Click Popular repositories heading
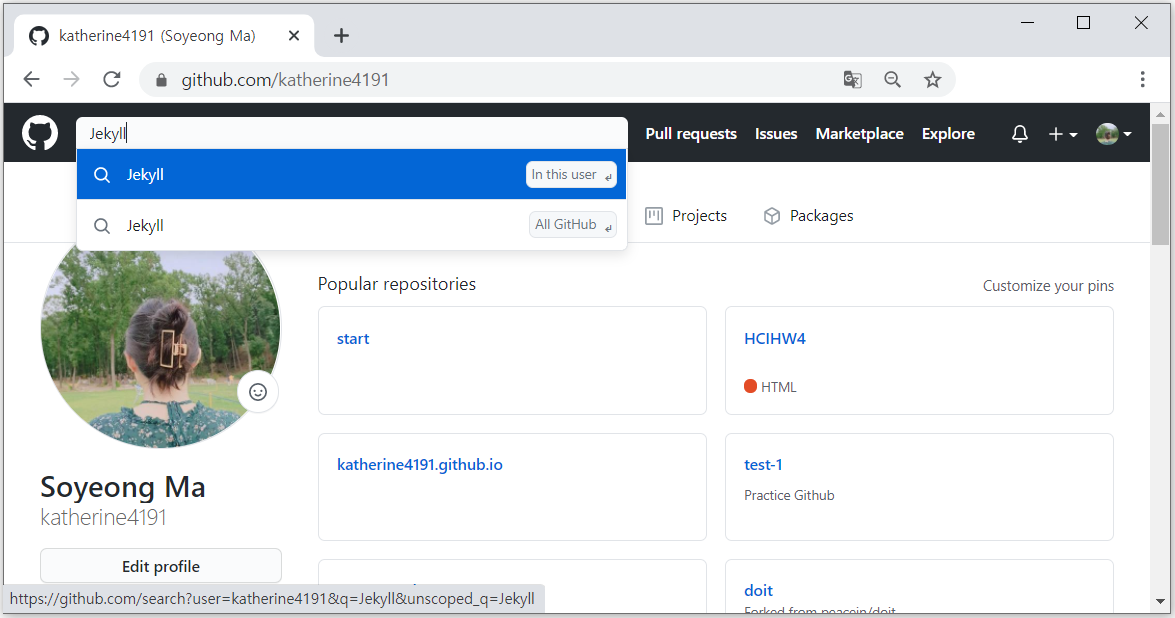This screenshot has height=618, width=1175. pos(396,284)
